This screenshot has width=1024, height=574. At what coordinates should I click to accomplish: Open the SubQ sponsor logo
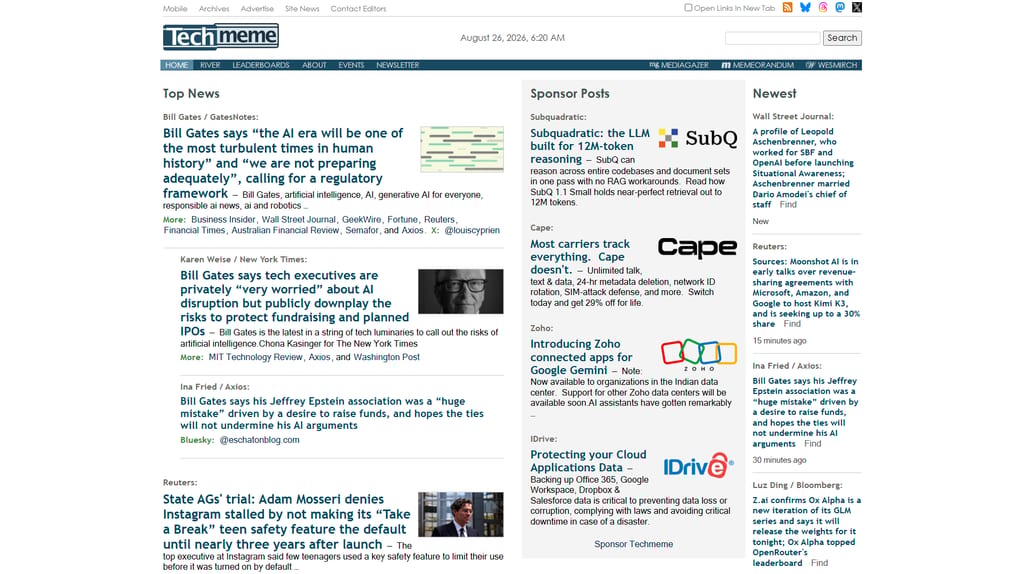(697, 138)
